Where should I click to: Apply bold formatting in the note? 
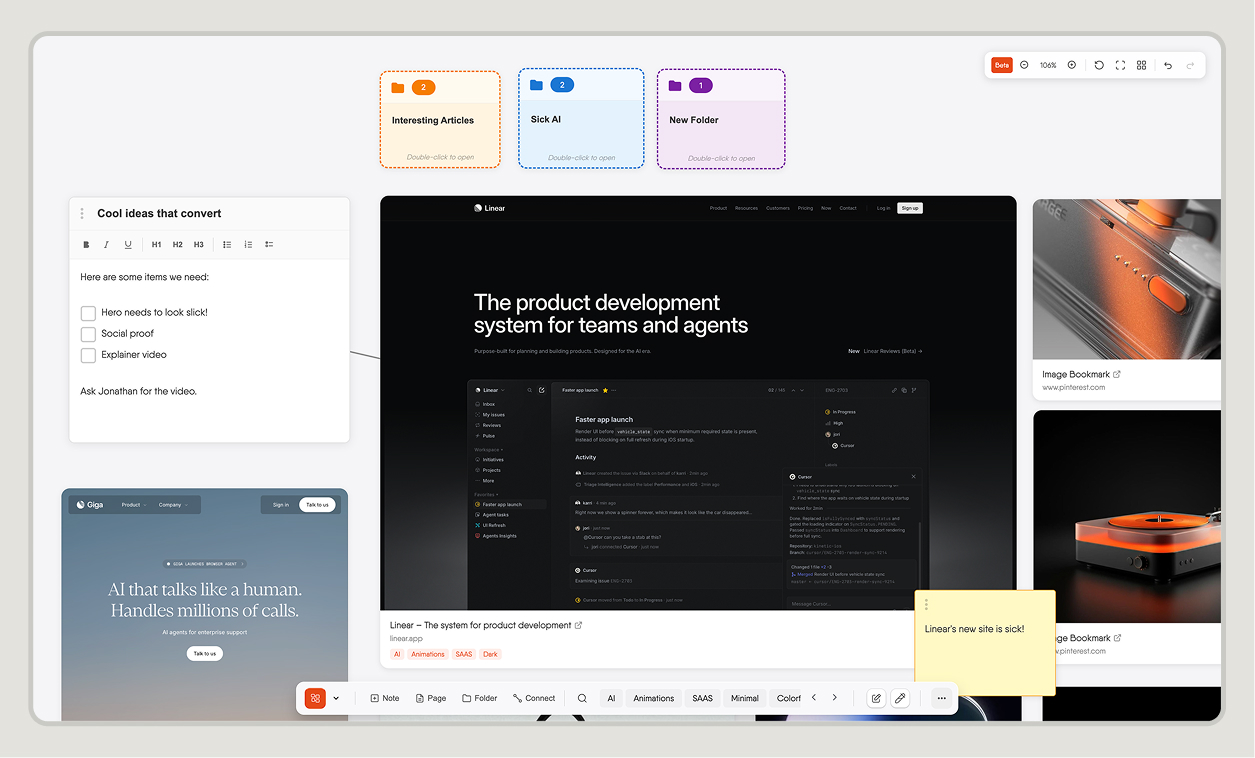[x=86, y=244]
